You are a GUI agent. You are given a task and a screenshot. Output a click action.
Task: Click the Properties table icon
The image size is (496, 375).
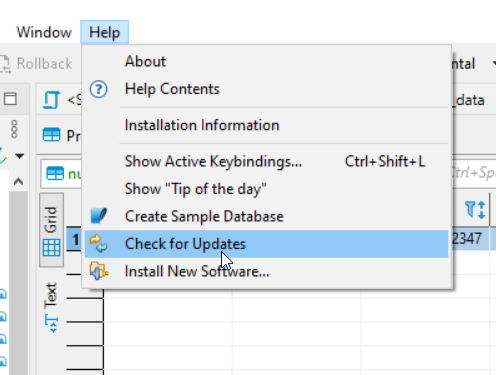click(x=52, y=135)
